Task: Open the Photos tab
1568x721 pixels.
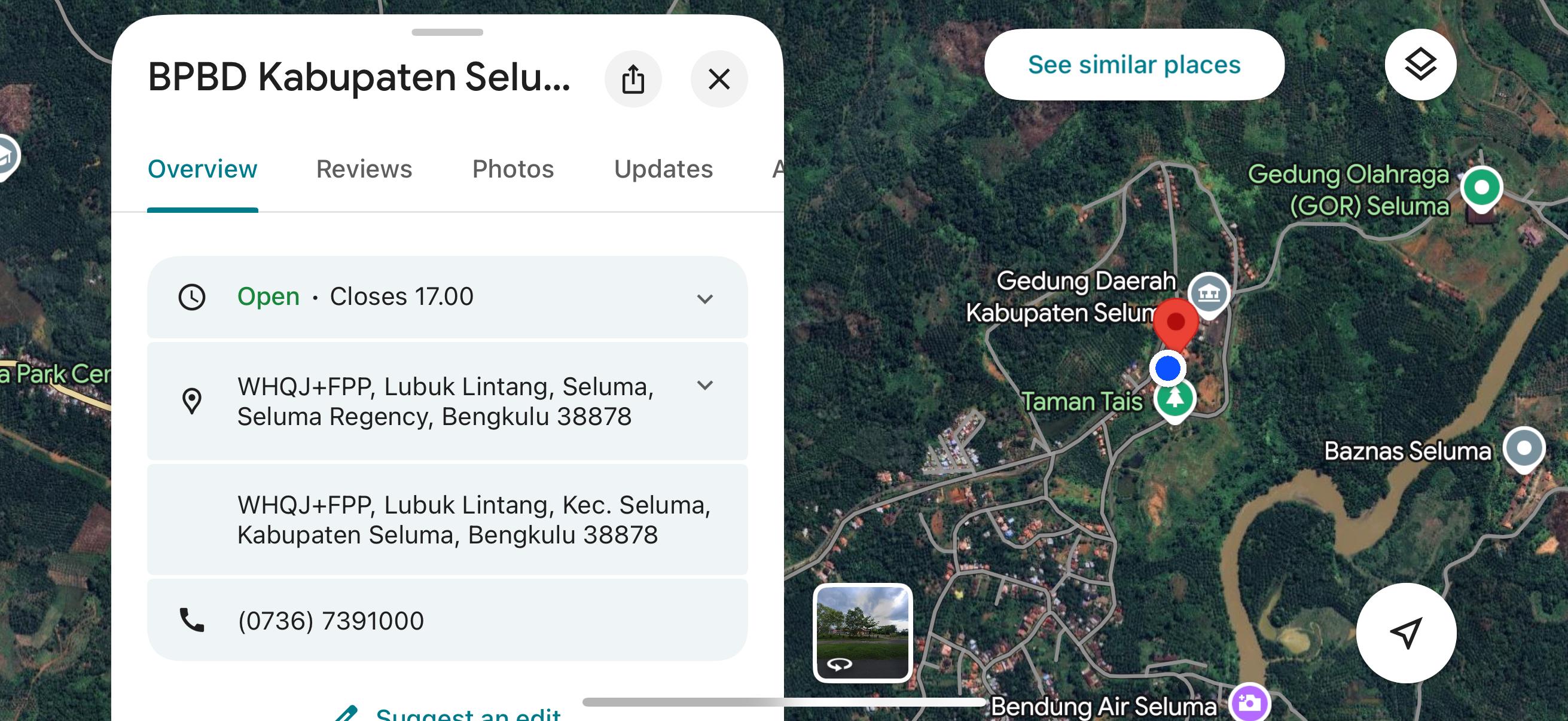Action: [513, 169]
